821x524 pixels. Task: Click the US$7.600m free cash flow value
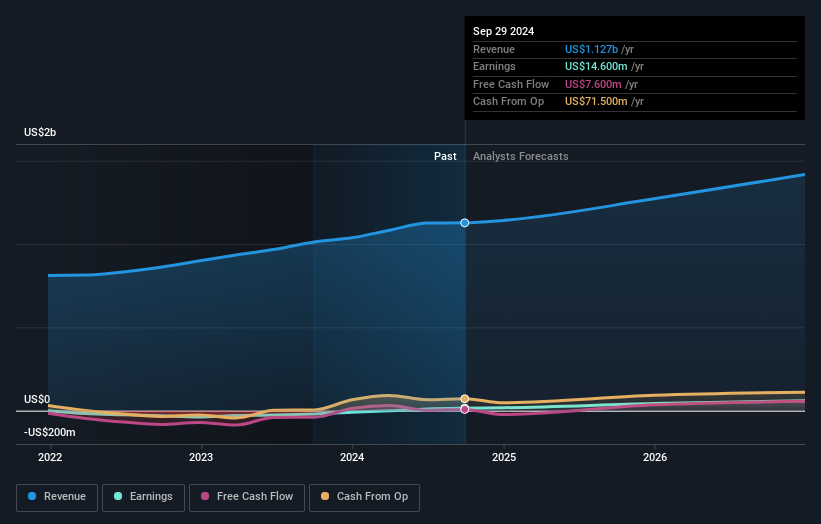click(x=593, y=84)
